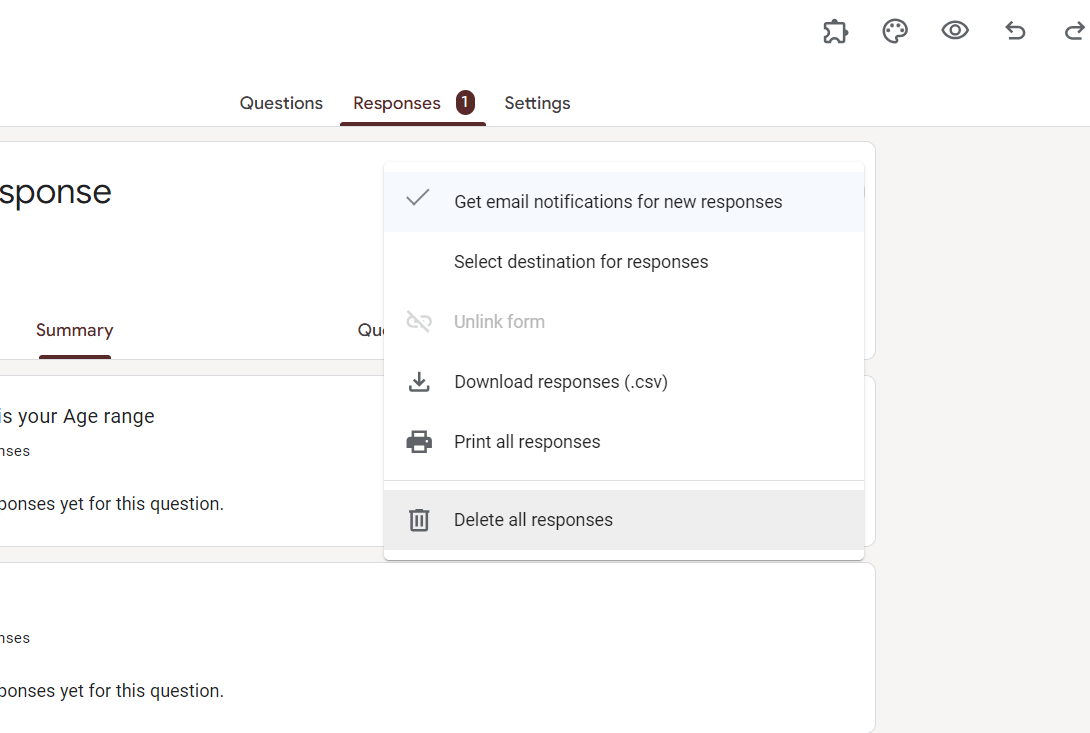Click the redo arrow icon
Screen dimensions: 1090x733
pos(1074,31)
